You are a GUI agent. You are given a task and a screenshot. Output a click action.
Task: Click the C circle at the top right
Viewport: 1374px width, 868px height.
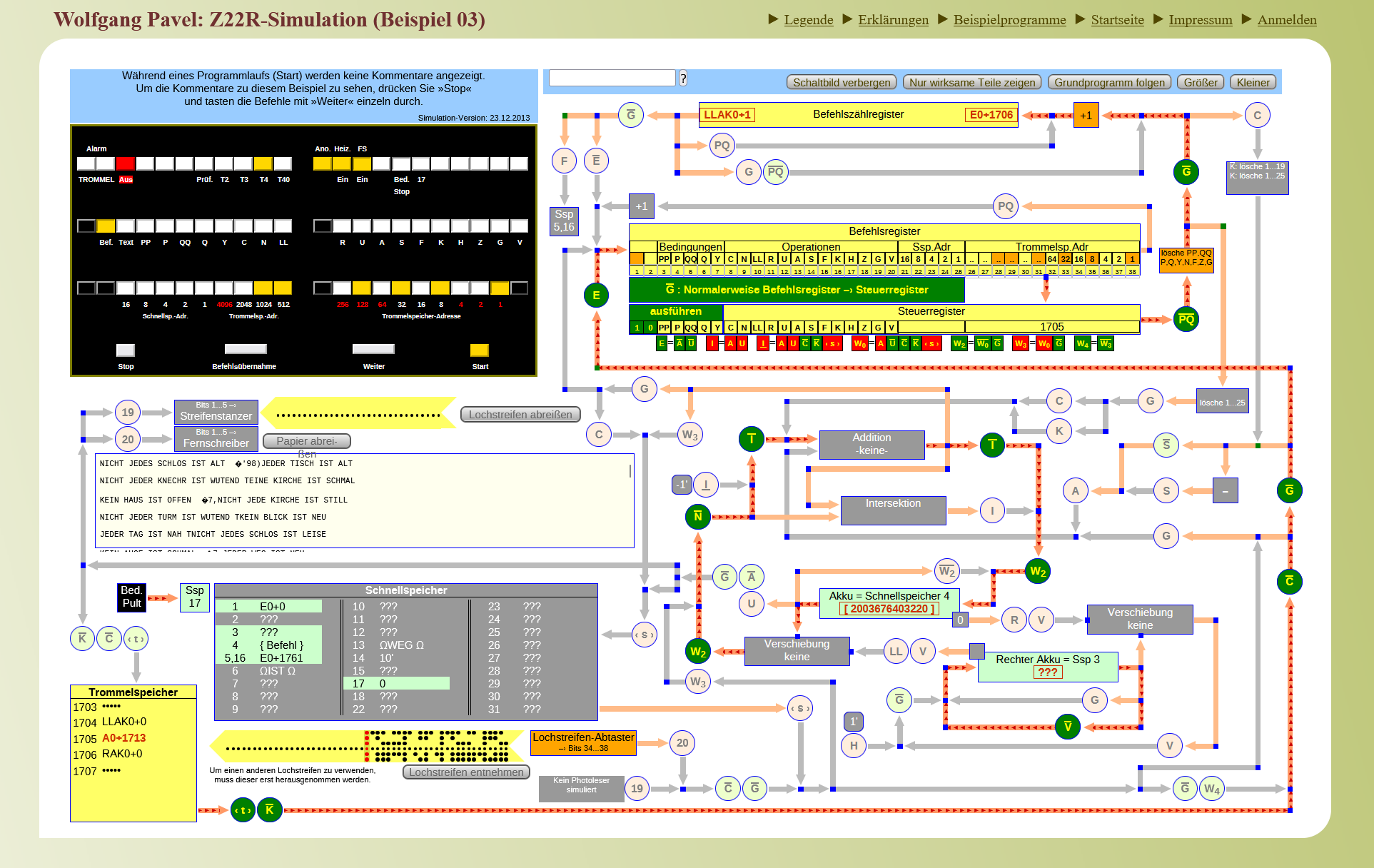(1257, 116)
